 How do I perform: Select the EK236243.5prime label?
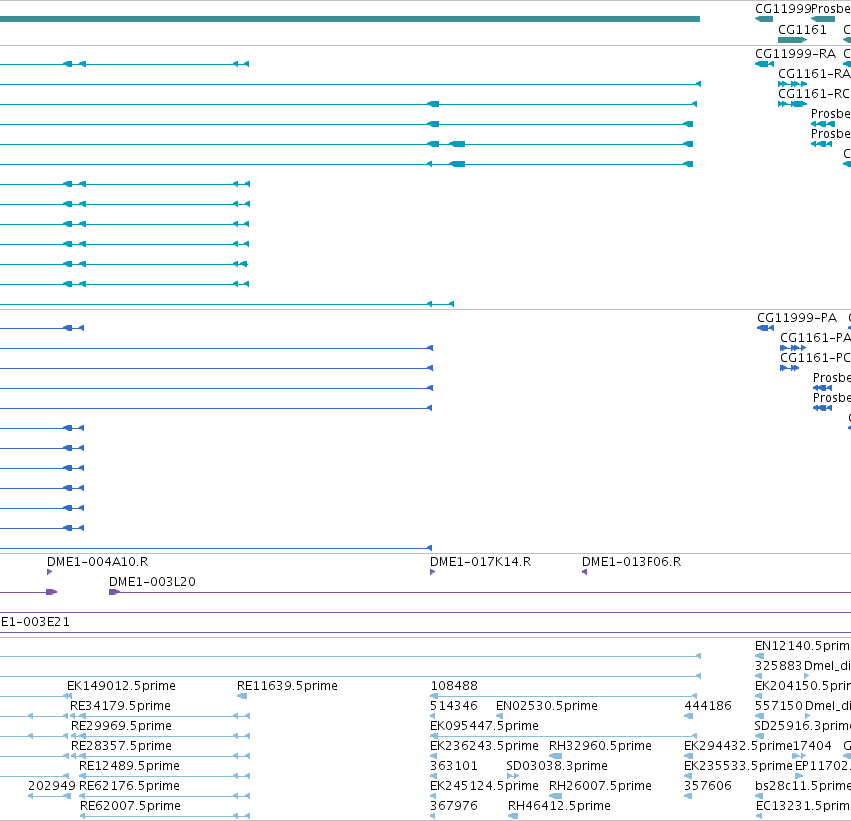tap(484, 746)
